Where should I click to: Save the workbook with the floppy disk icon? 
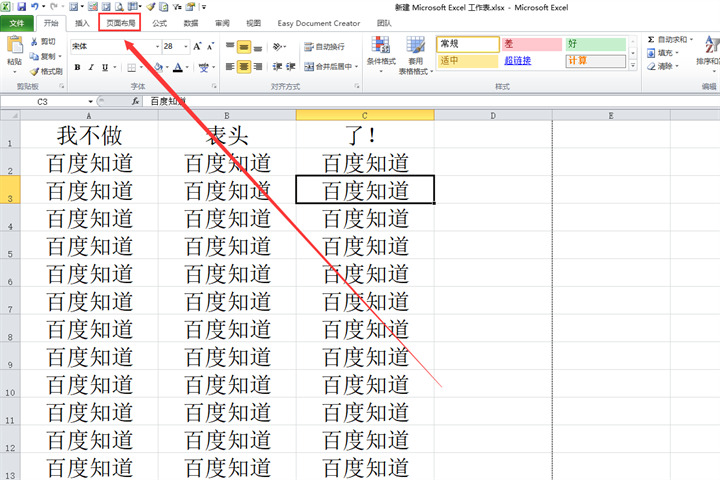tap(21, 7)
